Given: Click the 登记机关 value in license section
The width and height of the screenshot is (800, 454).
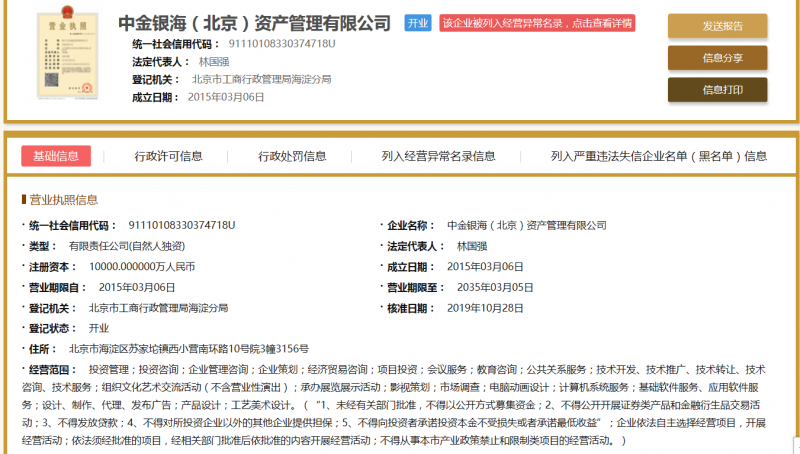Looking at the screenshot, I should [x=158, y=308].
